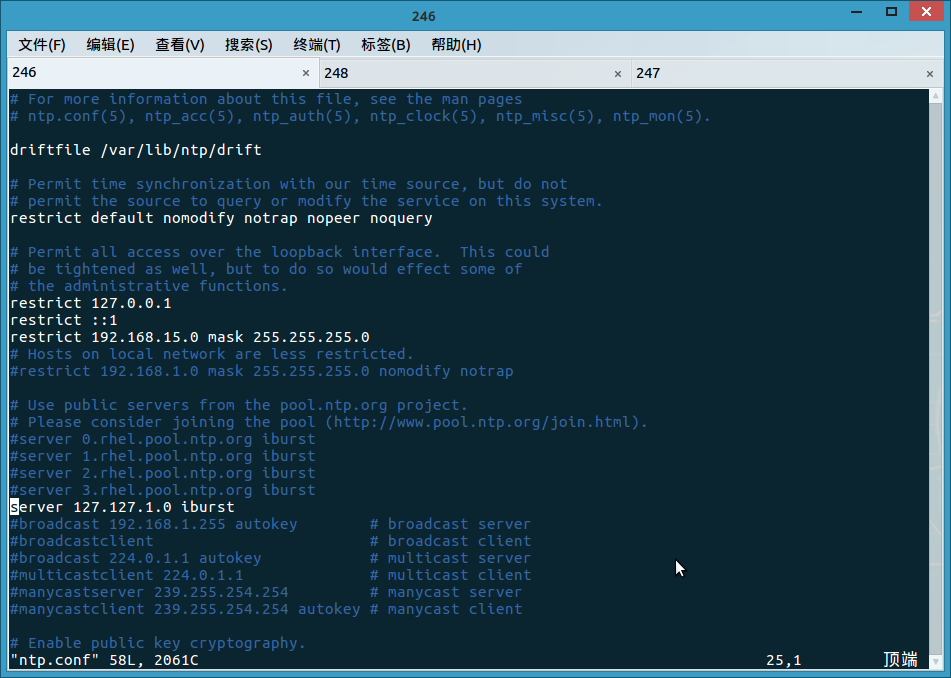Click the 'ntp.conf(5), ntp_acc(5)' comment line
Image resolution: width=951 pixels, height=678 pixels.
click(360, 116)
